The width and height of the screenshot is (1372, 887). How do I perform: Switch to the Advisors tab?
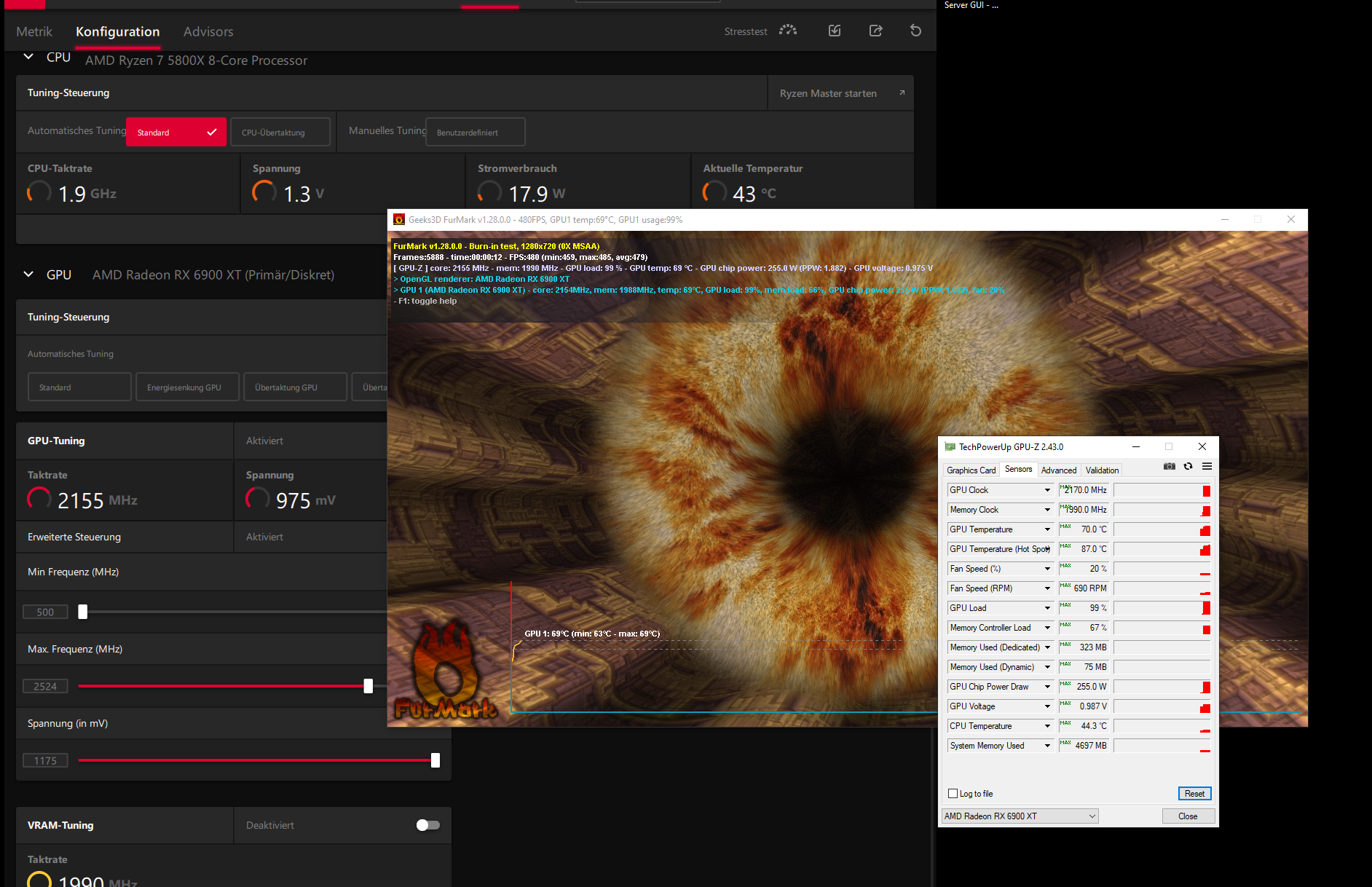coord(208,31)
